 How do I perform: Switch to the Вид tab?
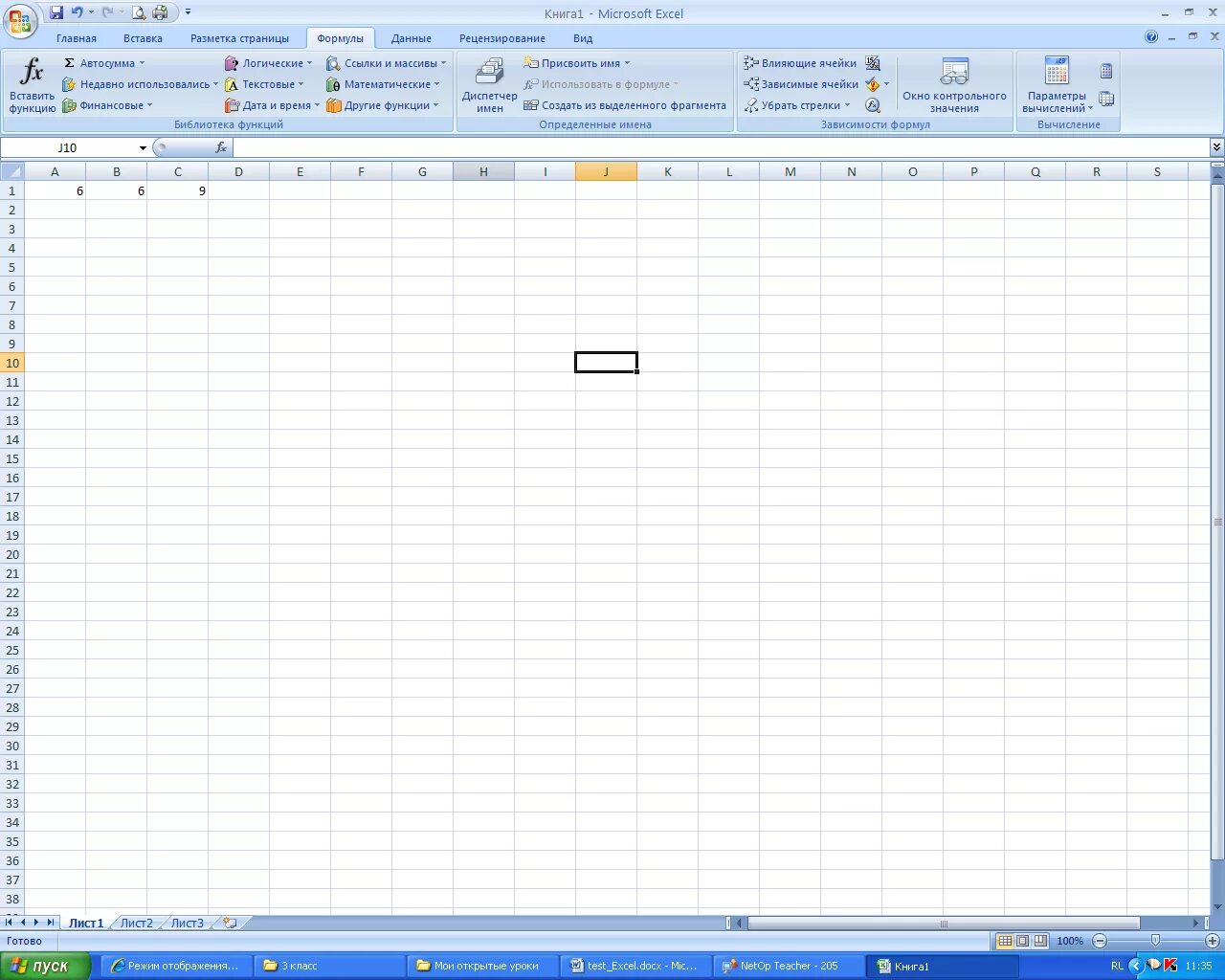tap(583, 38)
